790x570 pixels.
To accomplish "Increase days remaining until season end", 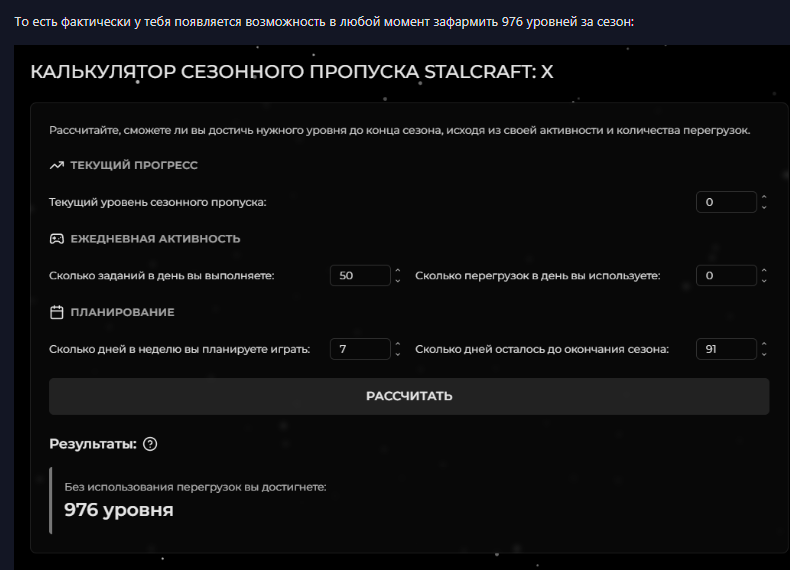I will point(764,344).
